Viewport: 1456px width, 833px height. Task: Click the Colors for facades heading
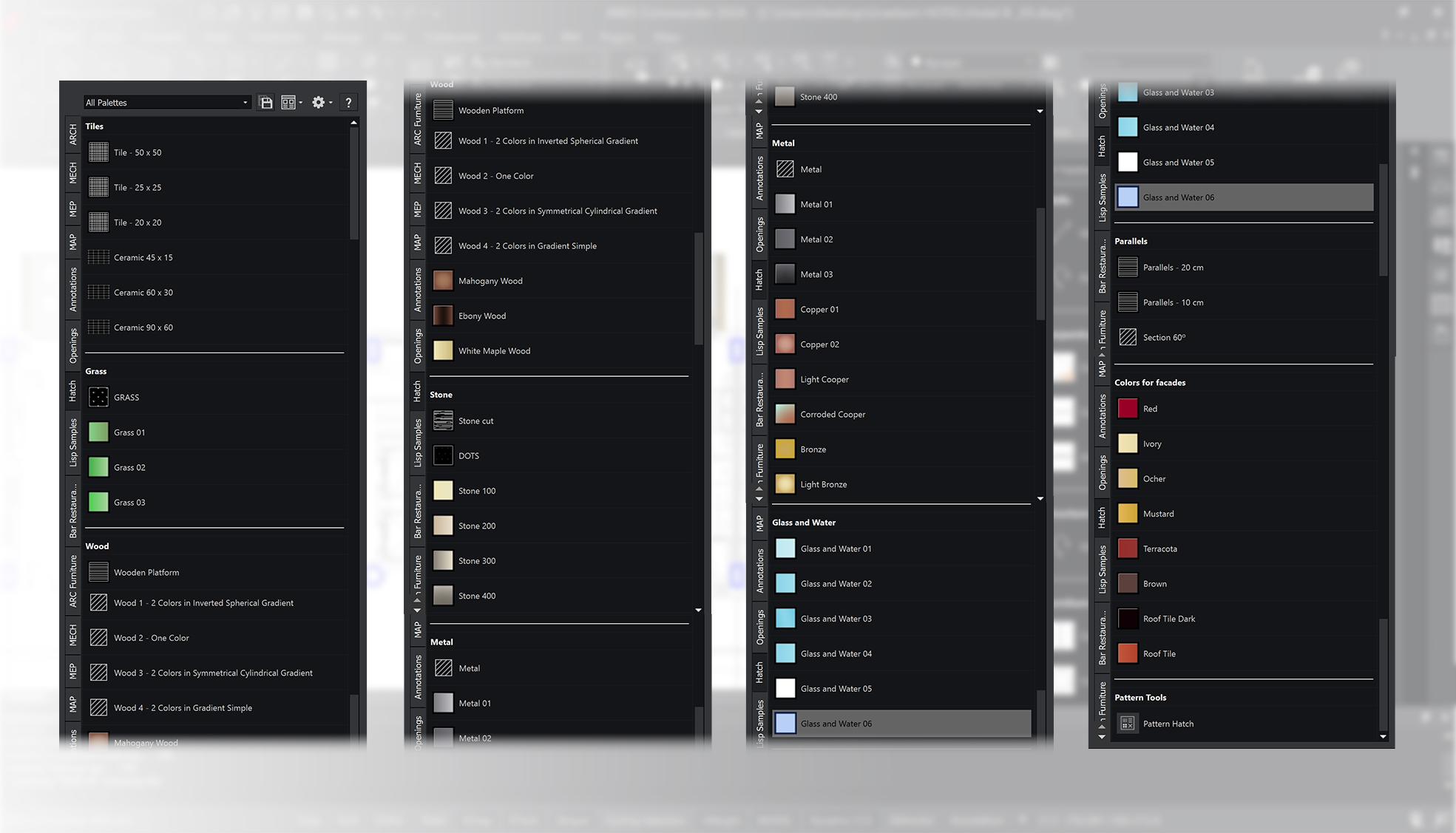[x=1150, y=382]
